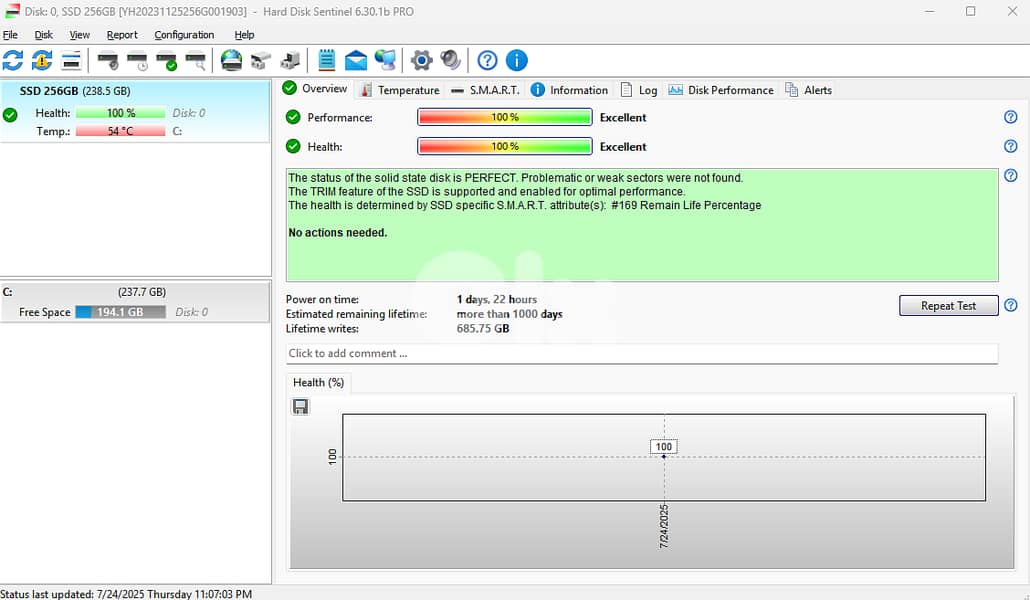
Task: Click the Health 100% bar in overview
Action: tap(504, 147)
